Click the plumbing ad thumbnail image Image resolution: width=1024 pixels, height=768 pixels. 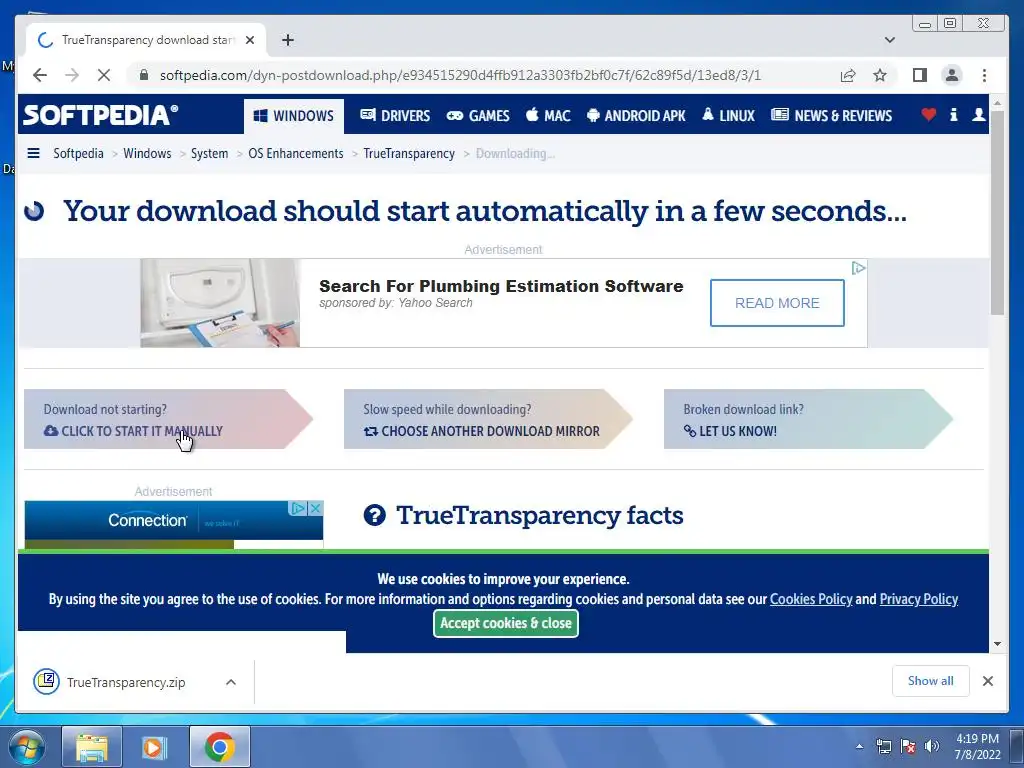point(220,303)
